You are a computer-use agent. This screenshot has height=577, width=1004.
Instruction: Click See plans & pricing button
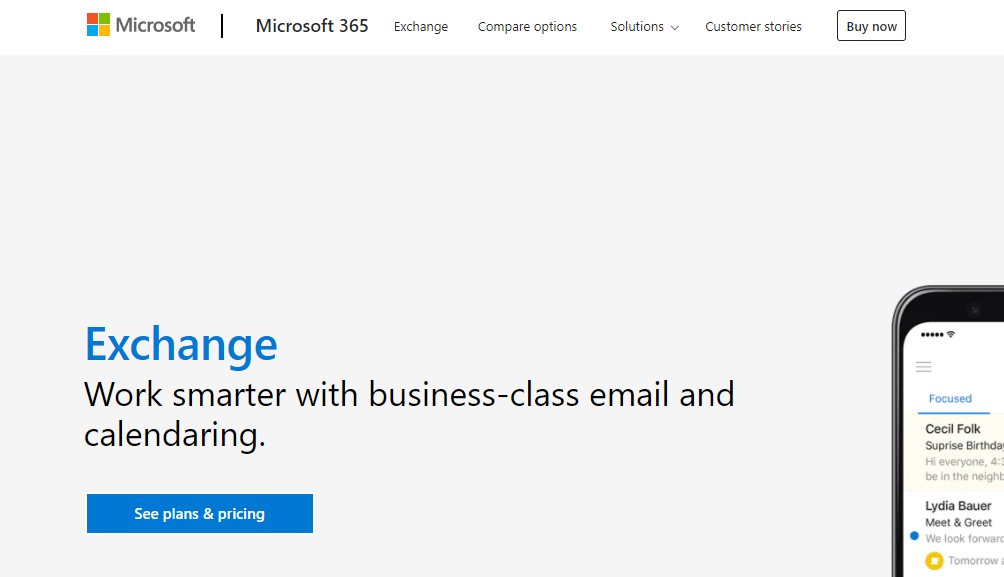click(200, 514)
